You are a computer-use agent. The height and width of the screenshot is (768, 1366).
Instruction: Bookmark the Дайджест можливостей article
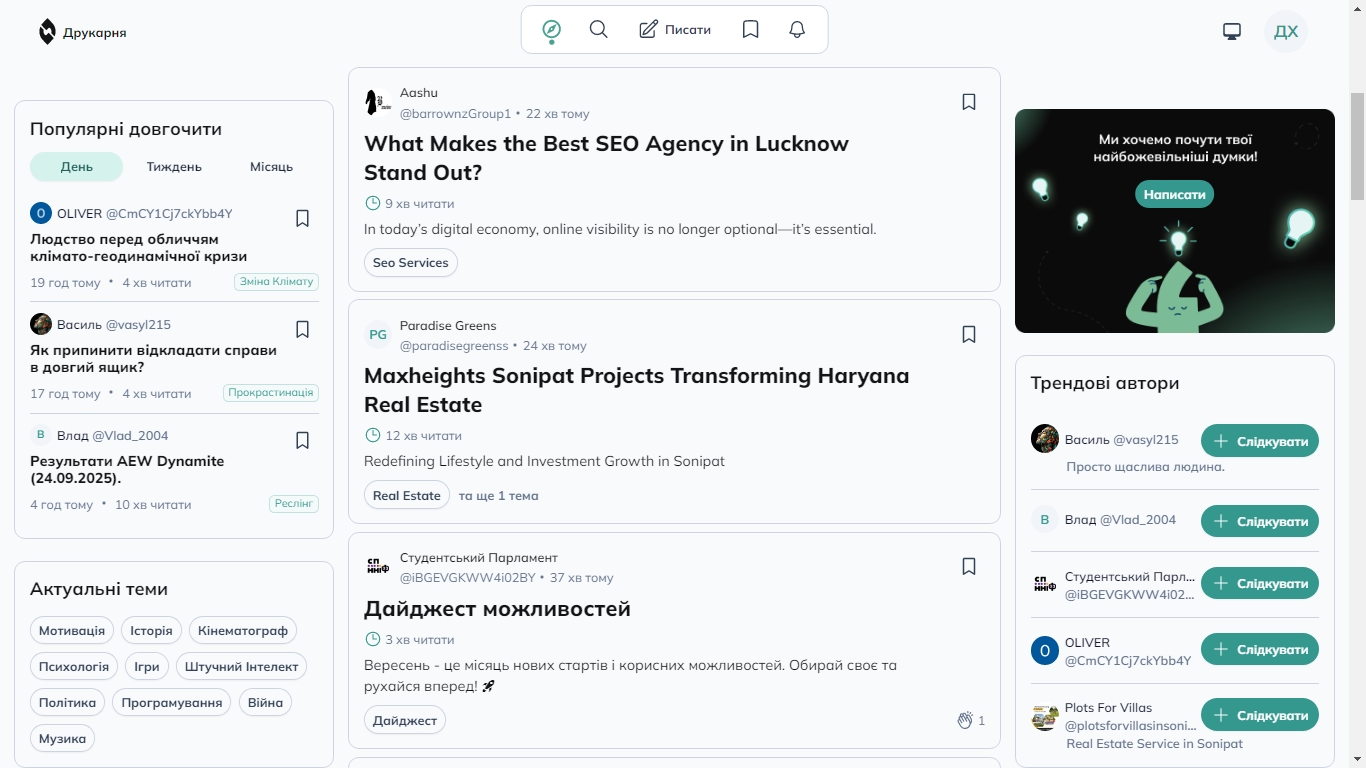[969, 566]
